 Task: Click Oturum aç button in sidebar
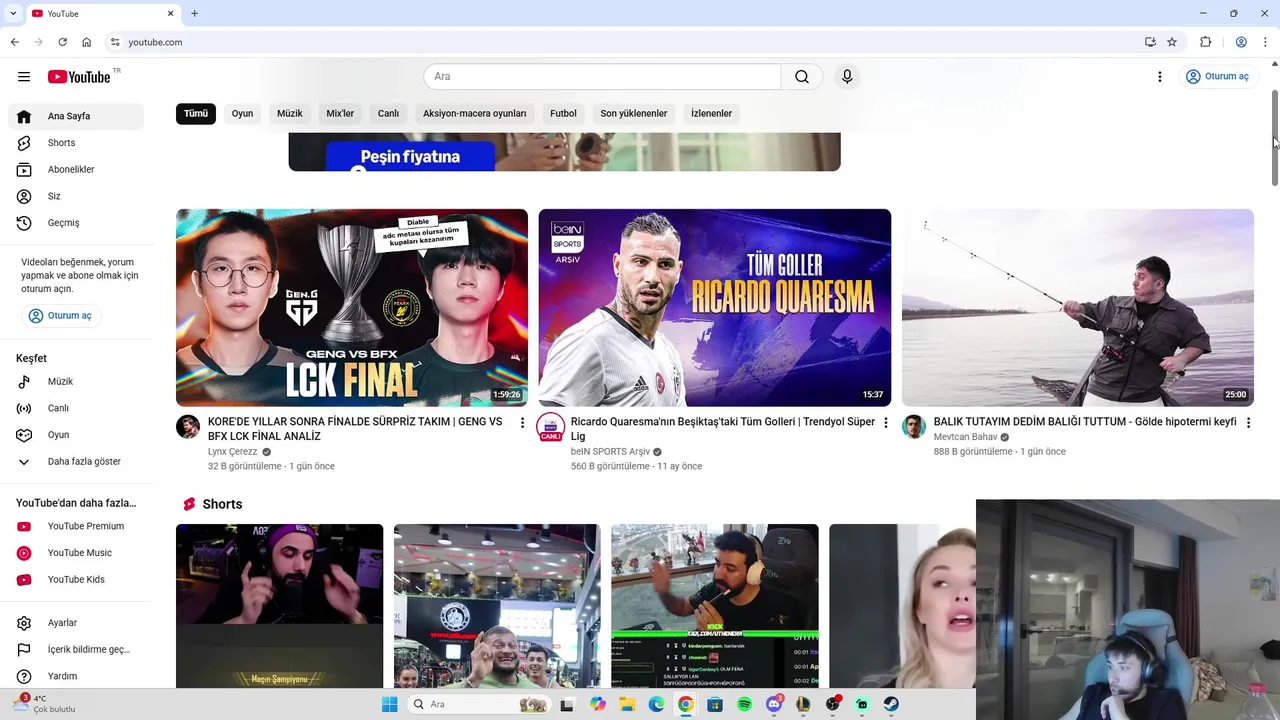(61, 316)
